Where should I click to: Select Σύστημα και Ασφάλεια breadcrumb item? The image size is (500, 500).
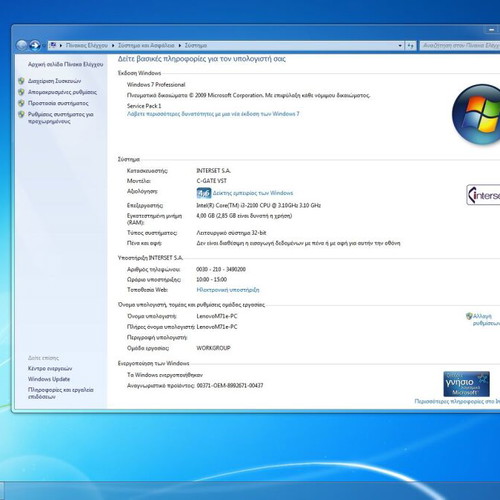click(x=146, y=45)
